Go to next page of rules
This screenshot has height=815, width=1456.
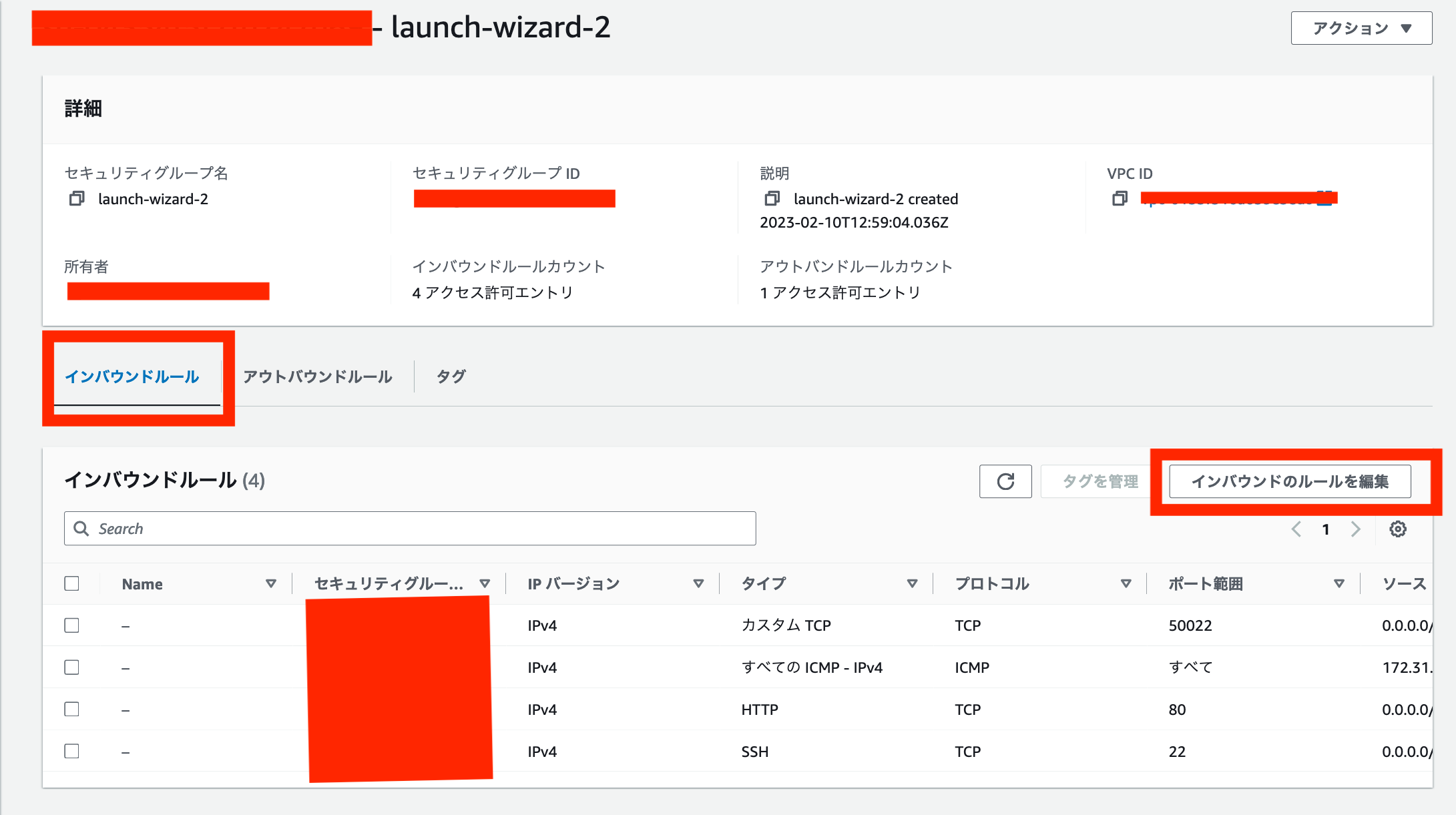point(1355,529)
